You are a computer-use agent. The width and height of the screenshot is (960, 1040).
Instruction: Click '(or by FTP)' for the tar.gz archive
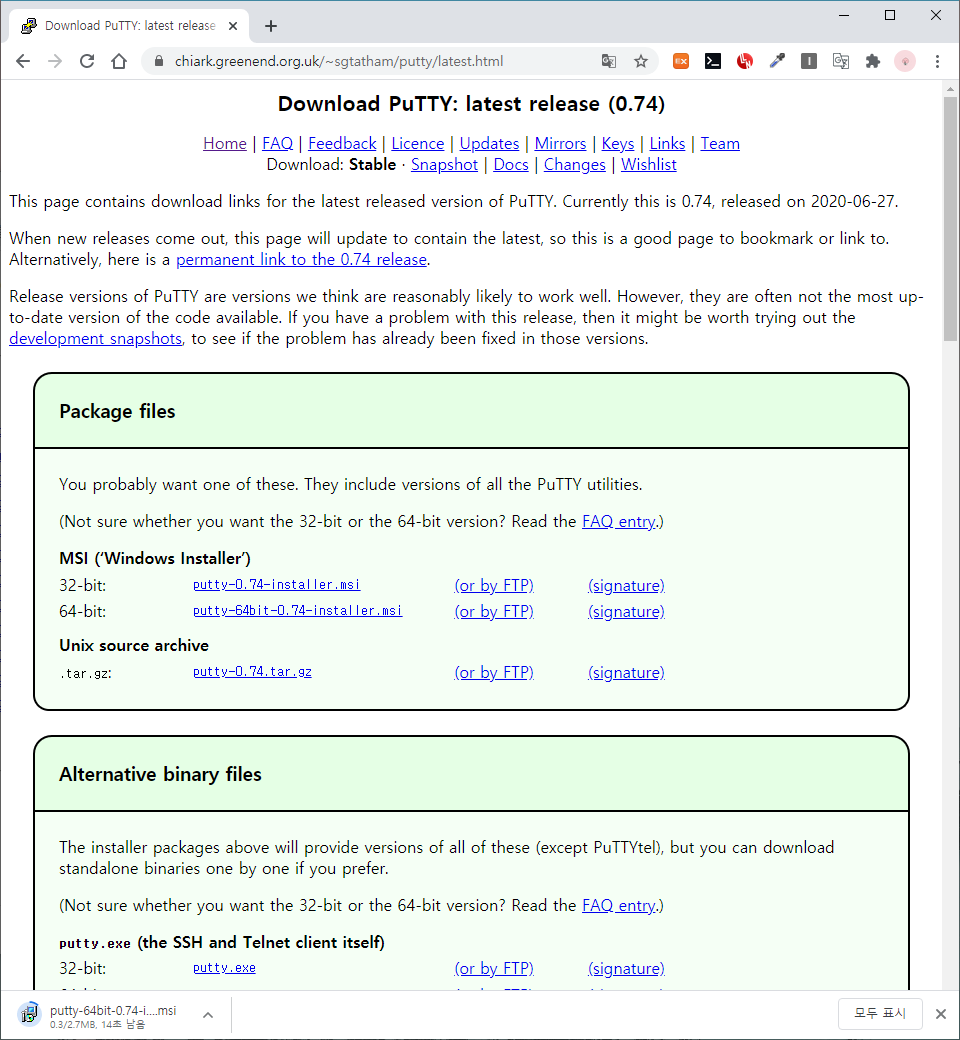494,673
